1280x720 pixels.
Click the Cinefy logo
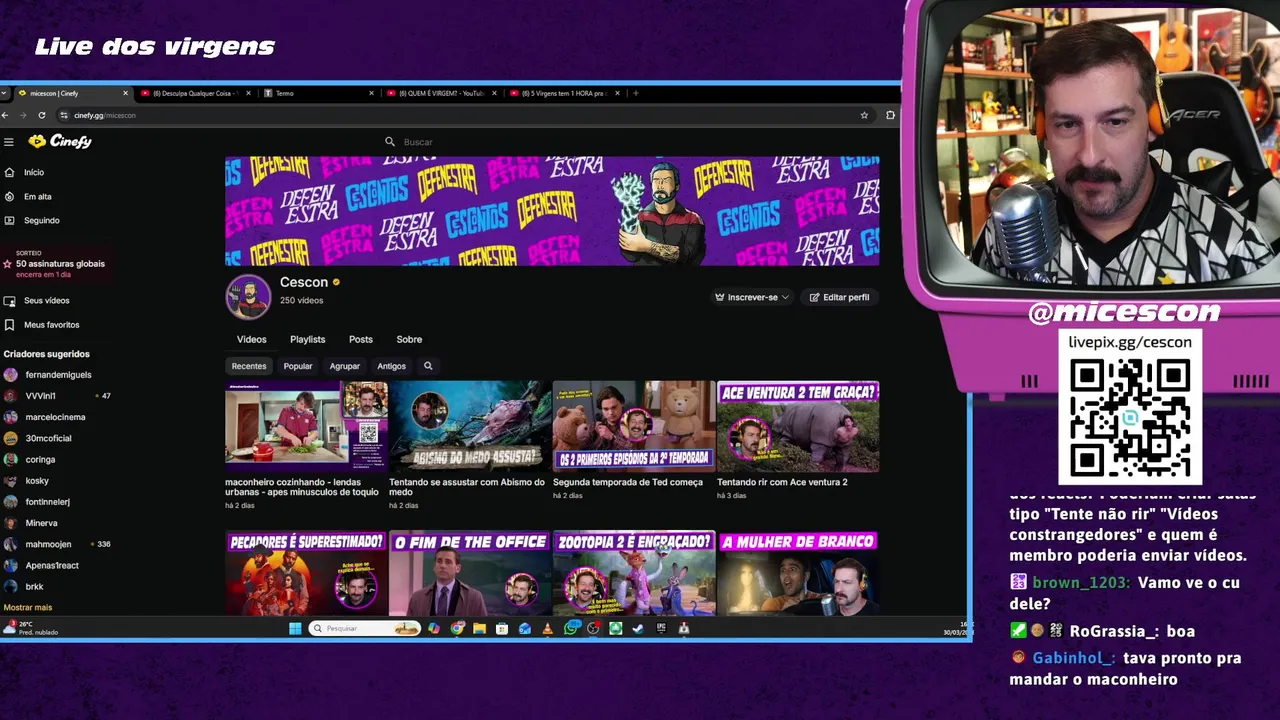tap(60, 141)
